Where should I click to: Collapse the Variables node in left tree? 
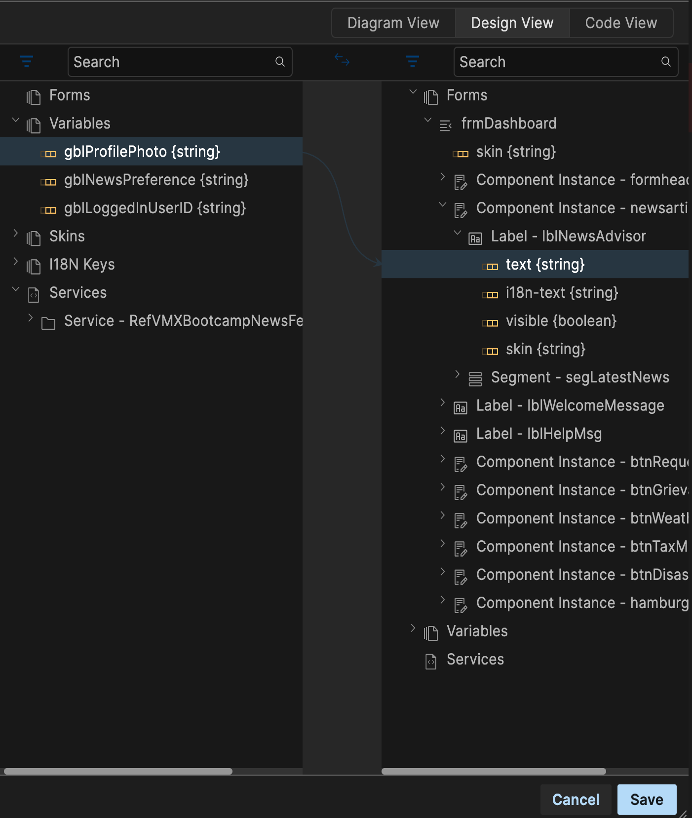click(16, 123)
